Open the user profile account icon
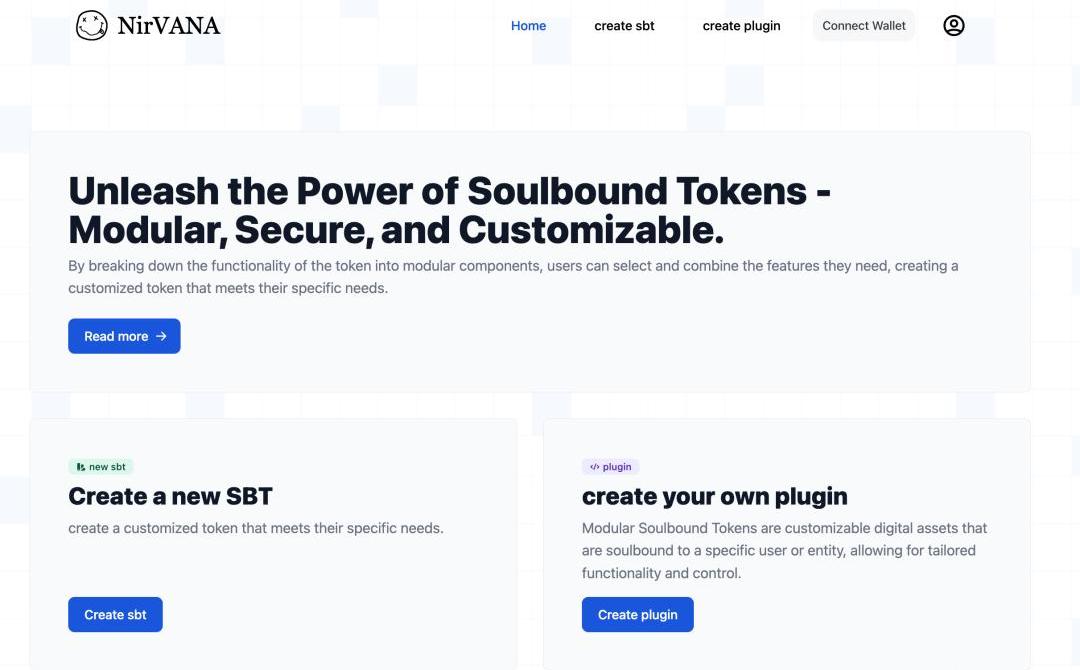This screenshot has width=1080, height=670. (x=953, y=25)
